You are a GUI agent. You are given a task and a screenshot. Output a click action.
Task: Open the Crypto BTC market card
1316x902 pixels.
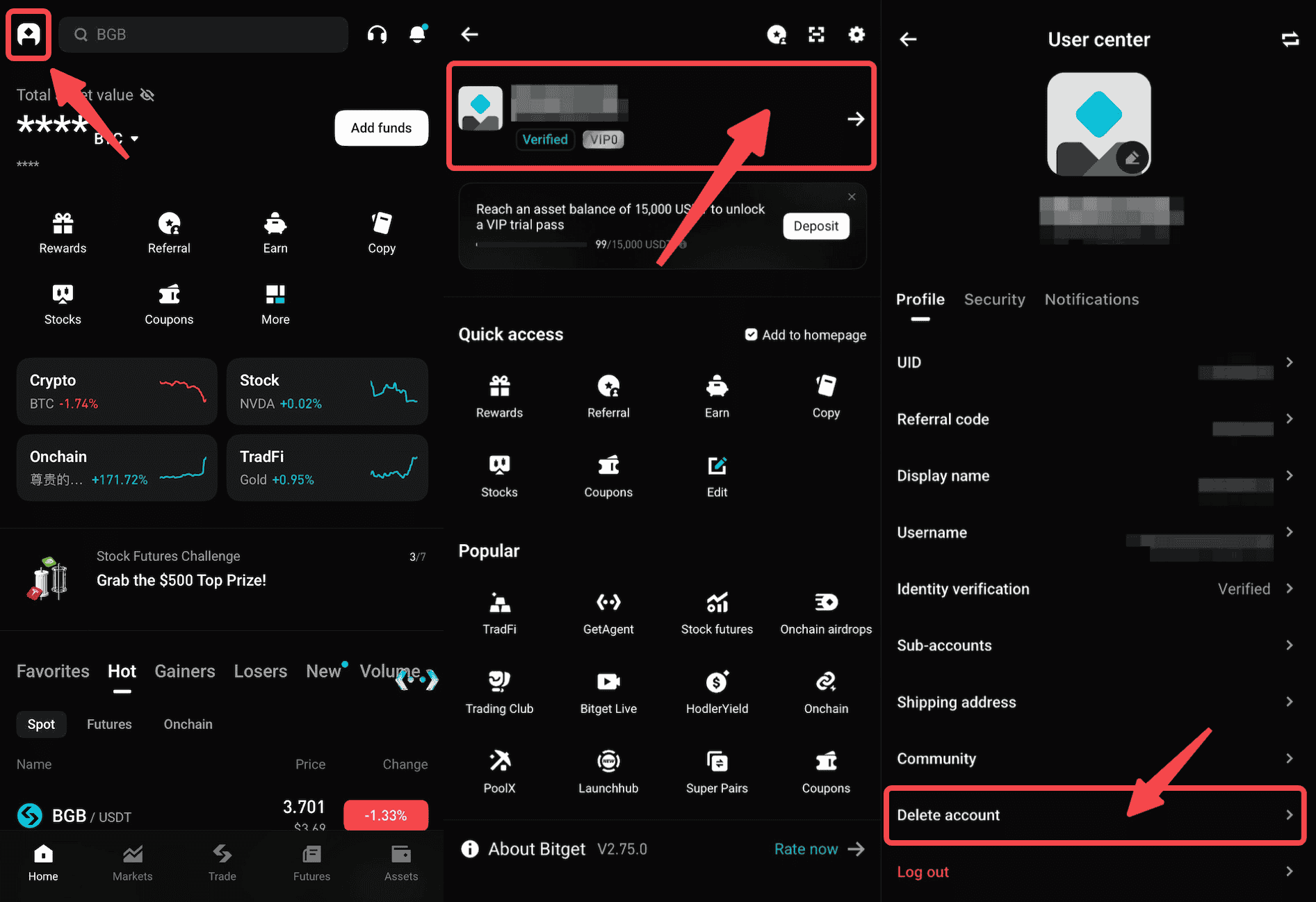tap(117, 391)
